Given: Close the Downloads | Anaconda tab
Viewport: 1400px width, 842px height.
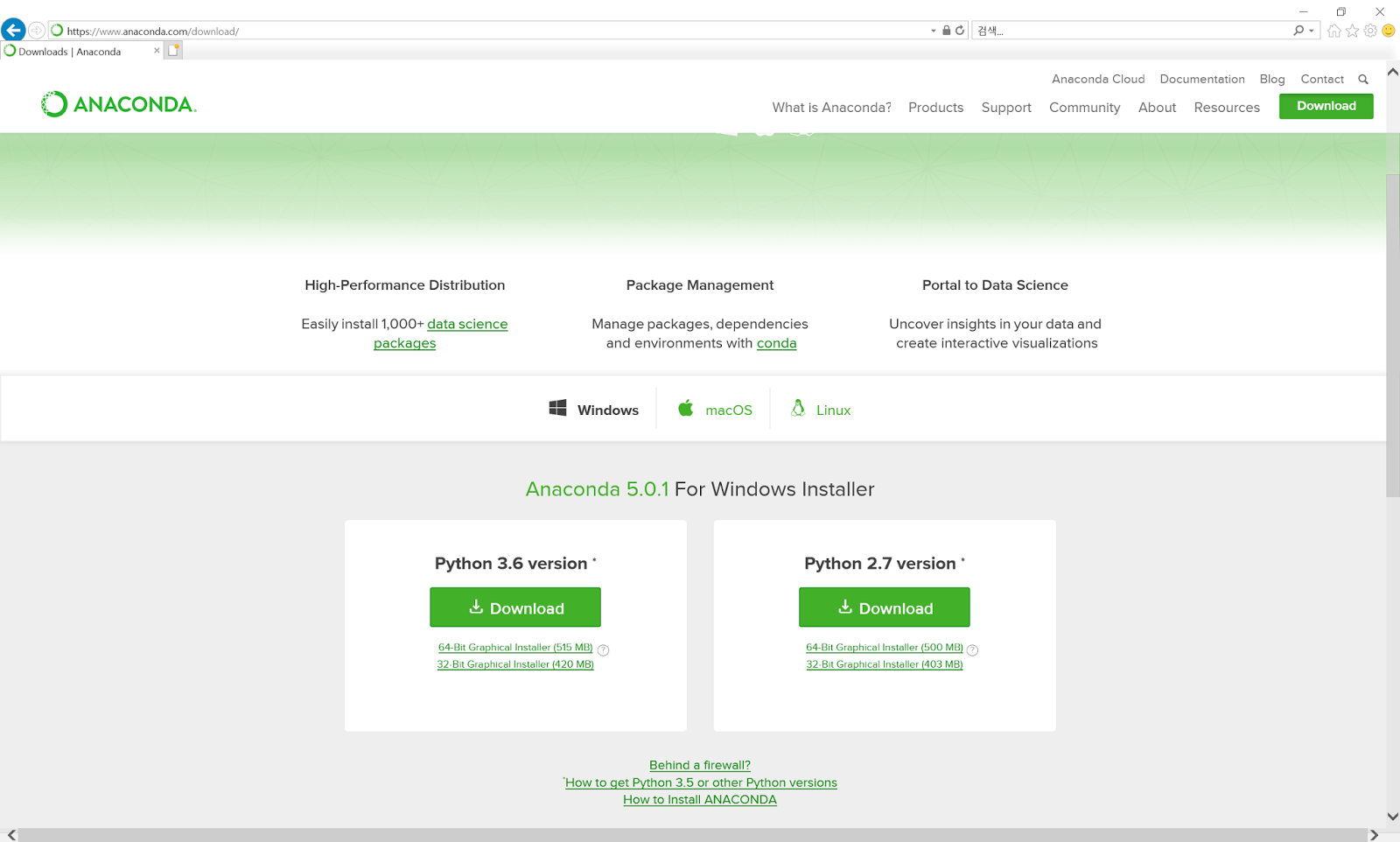Looking at the screenshot, I should pos(157,51).
